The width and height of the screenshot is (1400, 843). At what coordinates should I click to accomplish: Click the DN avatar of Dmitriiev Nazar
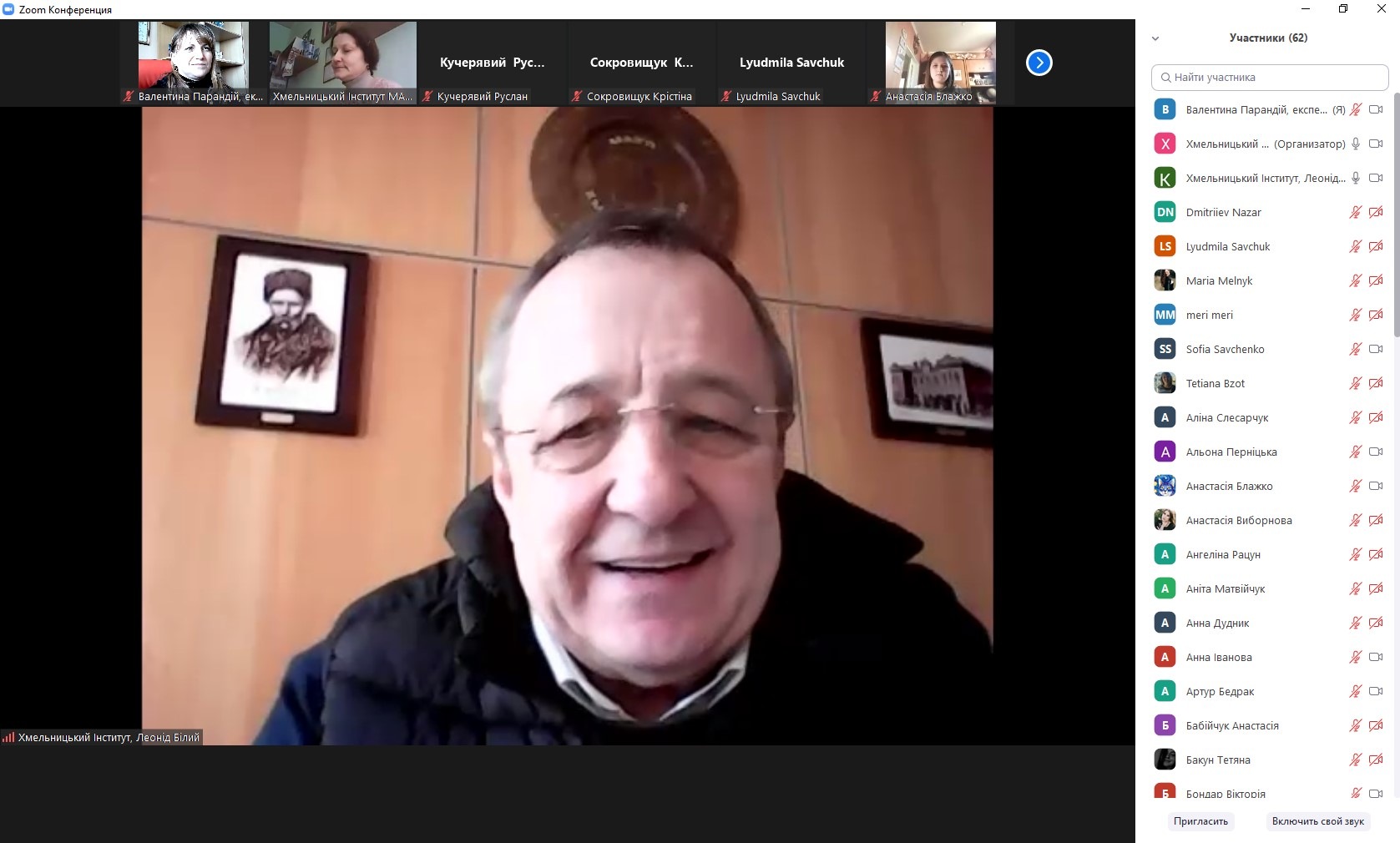coord(1165,212)
